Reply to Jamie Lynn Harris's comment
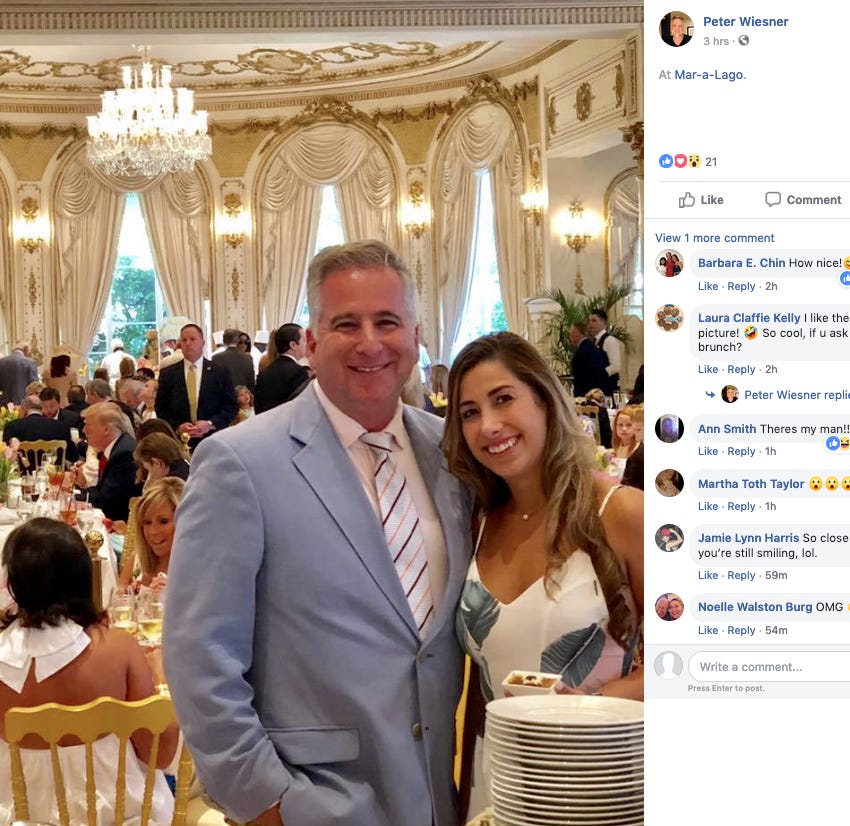 (741, 575)
